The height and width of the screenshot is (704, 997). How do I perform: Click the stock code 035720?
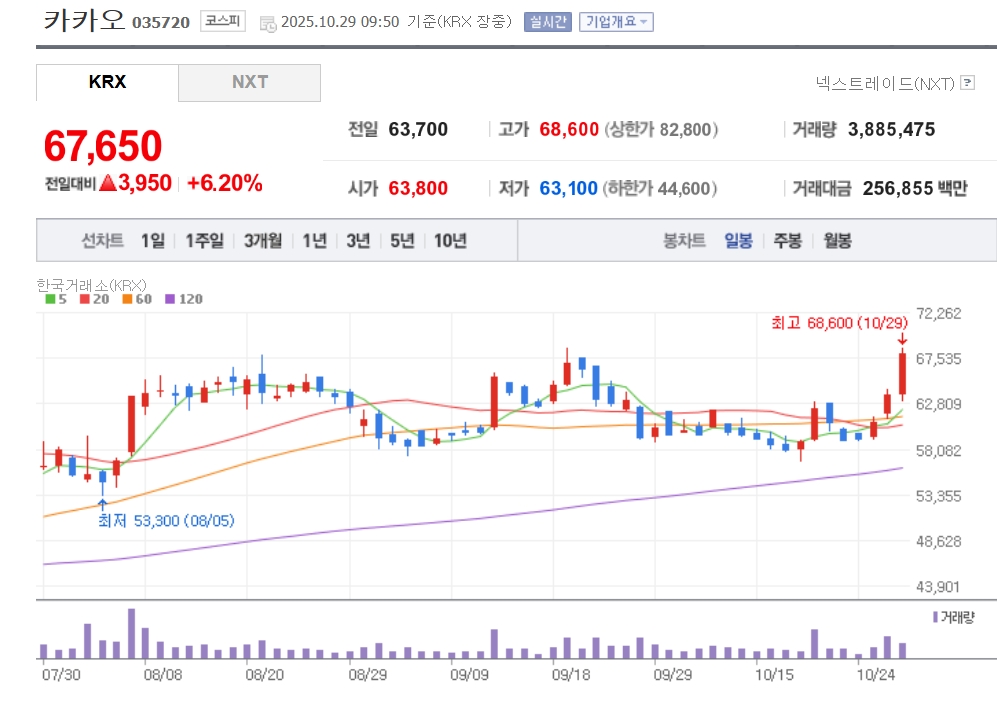click(x=161, y=23)
